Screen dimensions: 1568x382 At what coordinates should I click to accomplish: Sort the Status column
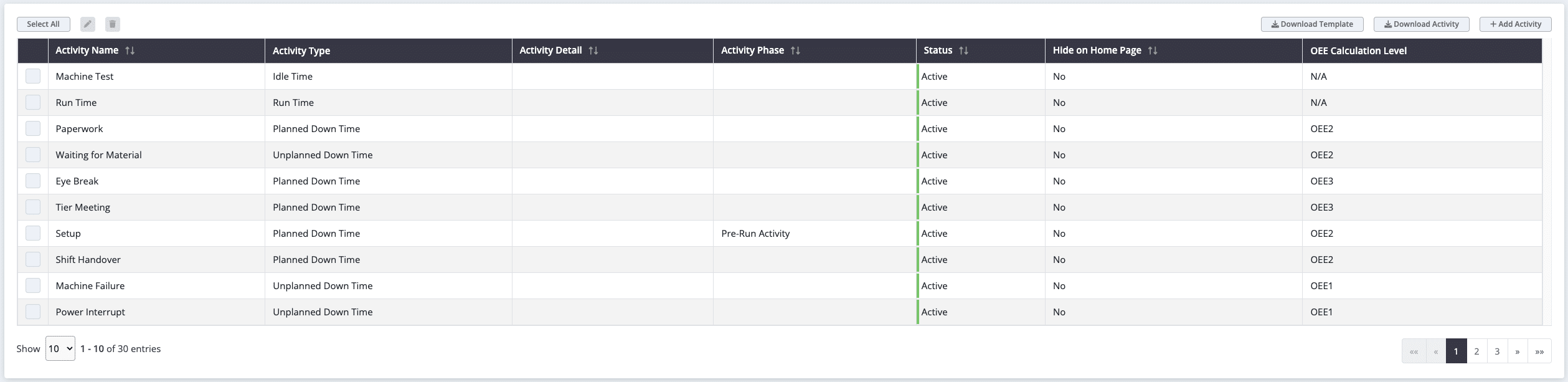(964, 50)
